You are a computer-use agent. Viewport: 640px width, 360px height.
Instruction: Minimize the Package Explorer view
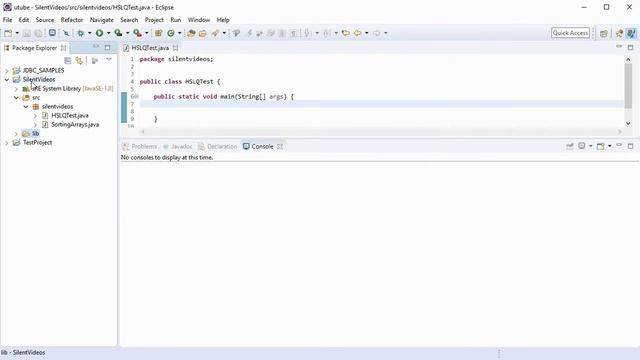point(96,47)
